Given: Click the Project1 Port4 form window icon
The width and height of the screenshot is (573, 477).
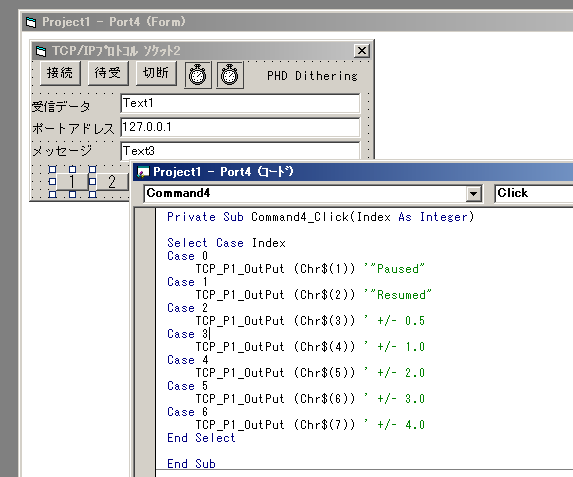Looking at the screenshot, I should [31, 22].
